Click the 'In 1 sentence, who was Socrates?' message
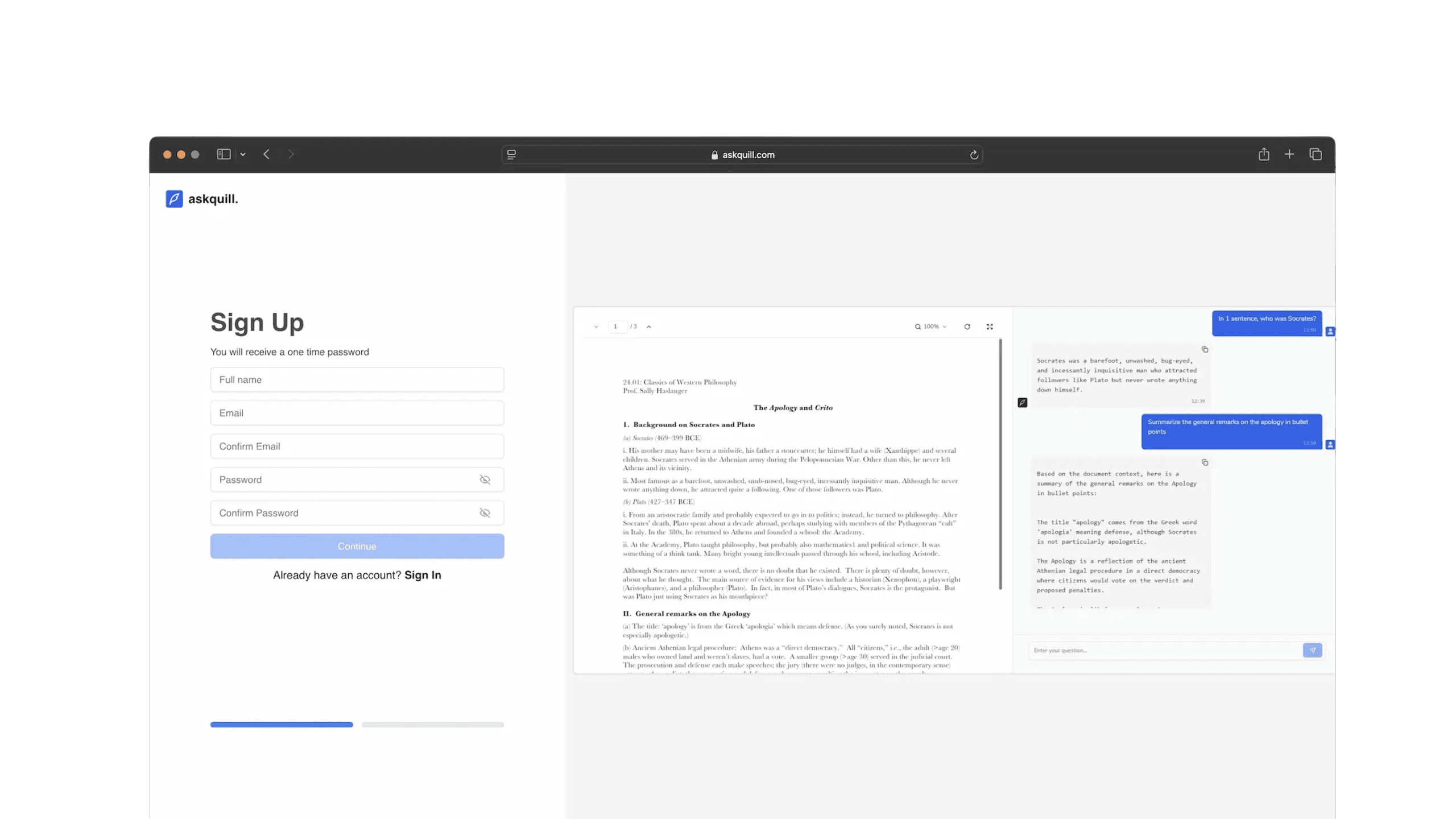The height and width of the screenshot is (819, 1456). coord(1267,323)
